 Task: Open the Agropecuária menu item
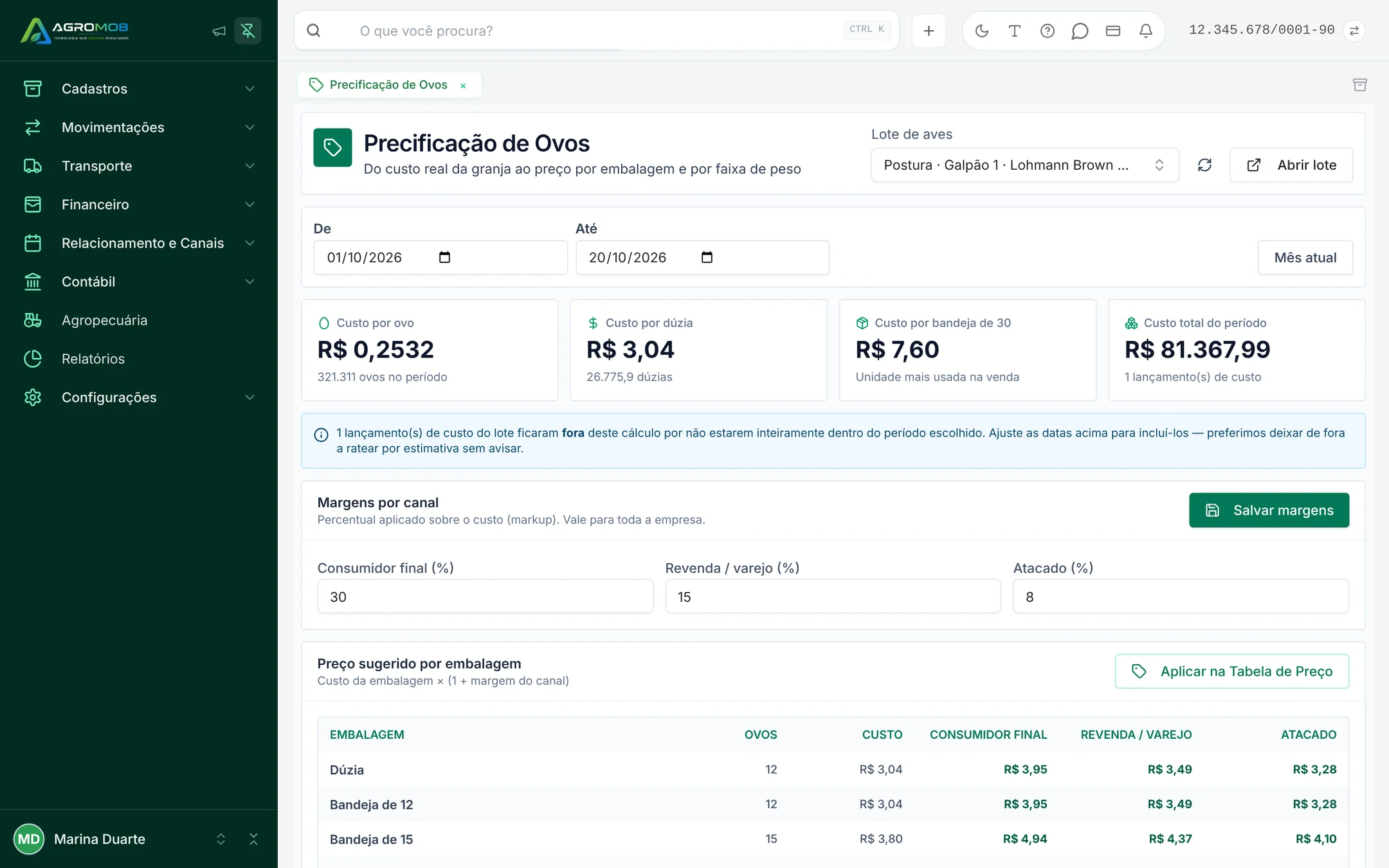pyautogui.click(x=139, y=320)
